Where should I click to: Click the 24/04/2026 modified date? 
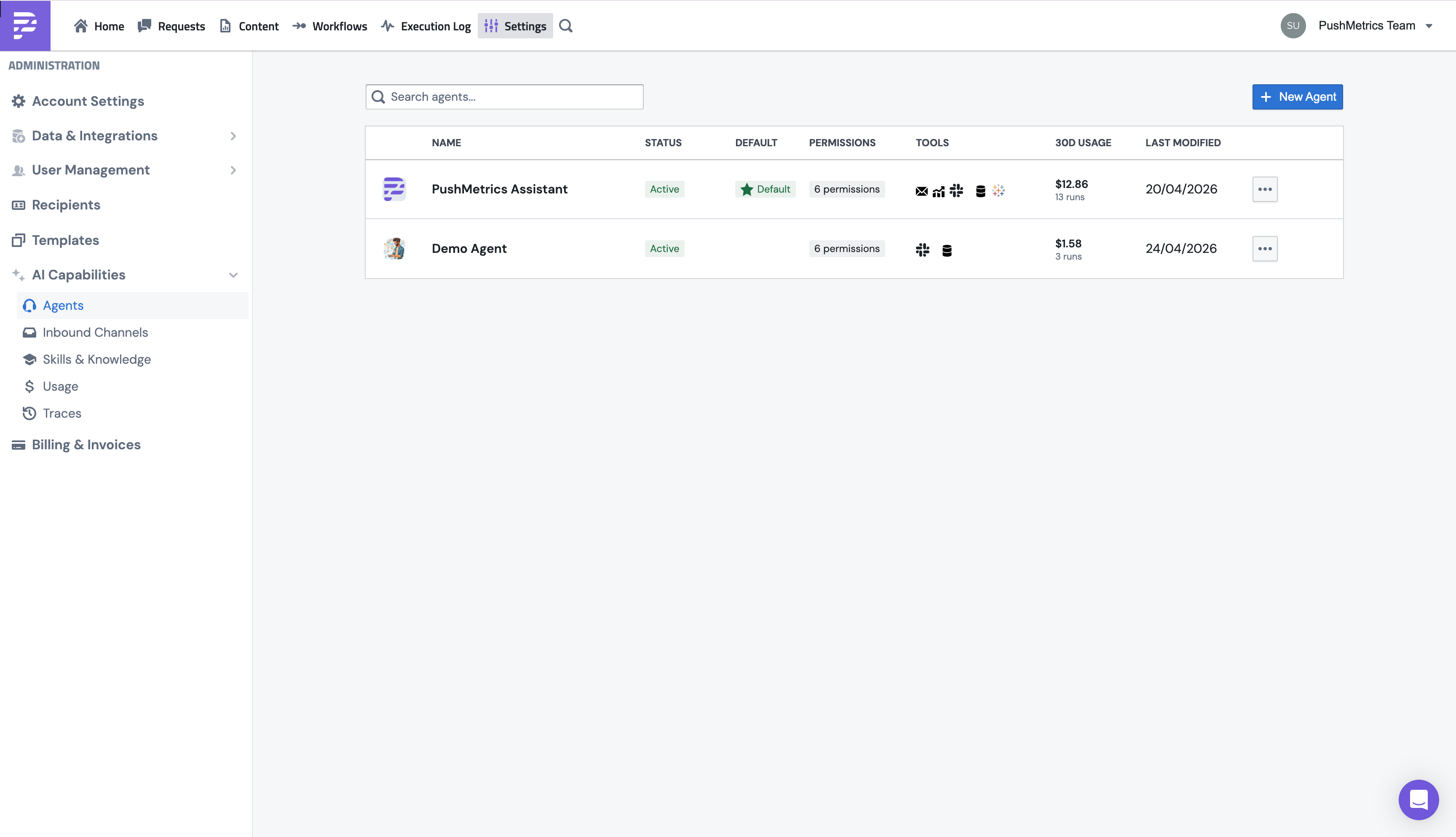click(x=1181, y=248)
